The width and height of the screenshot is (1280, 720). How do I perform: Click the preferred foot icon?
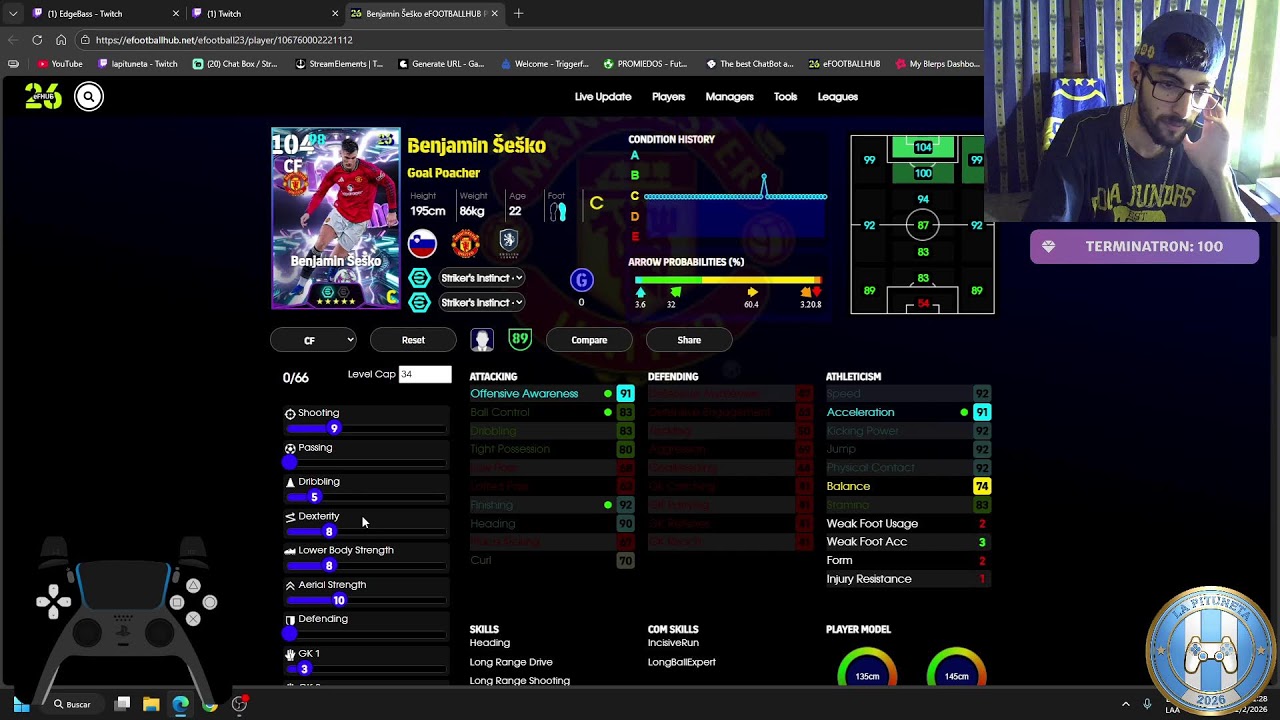tap(557, 210)
